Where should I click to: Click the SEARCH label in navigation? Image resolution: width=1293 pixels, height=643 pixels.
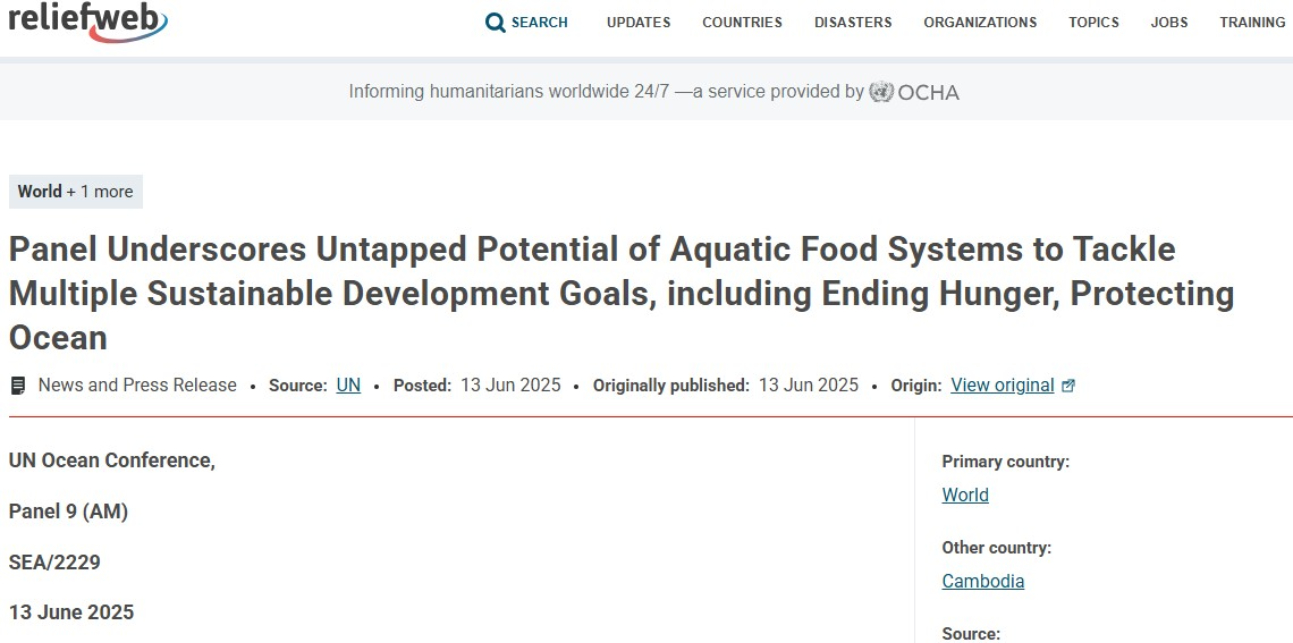tap(540, 23)
